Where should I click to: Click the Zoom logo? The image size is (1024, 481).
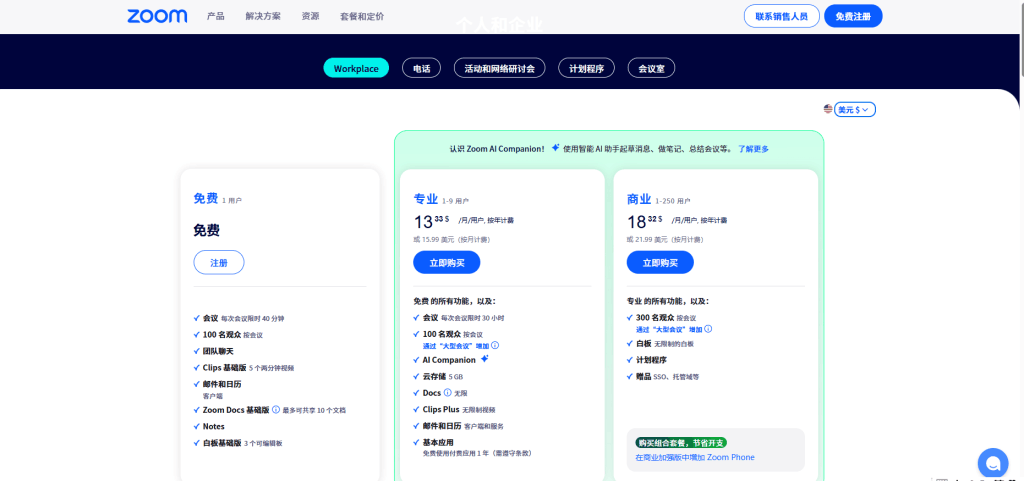(x=157, y=16)
